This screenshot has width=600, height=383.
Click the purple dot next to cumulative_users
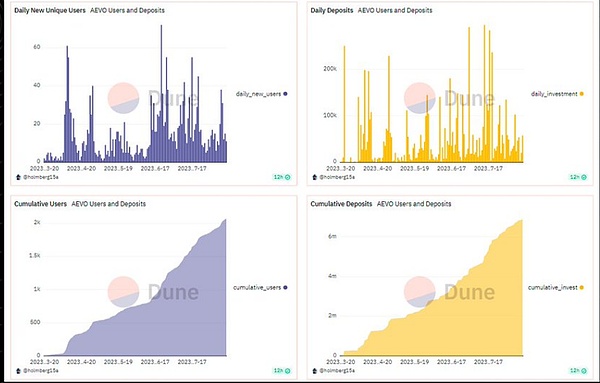pos(285,287)
